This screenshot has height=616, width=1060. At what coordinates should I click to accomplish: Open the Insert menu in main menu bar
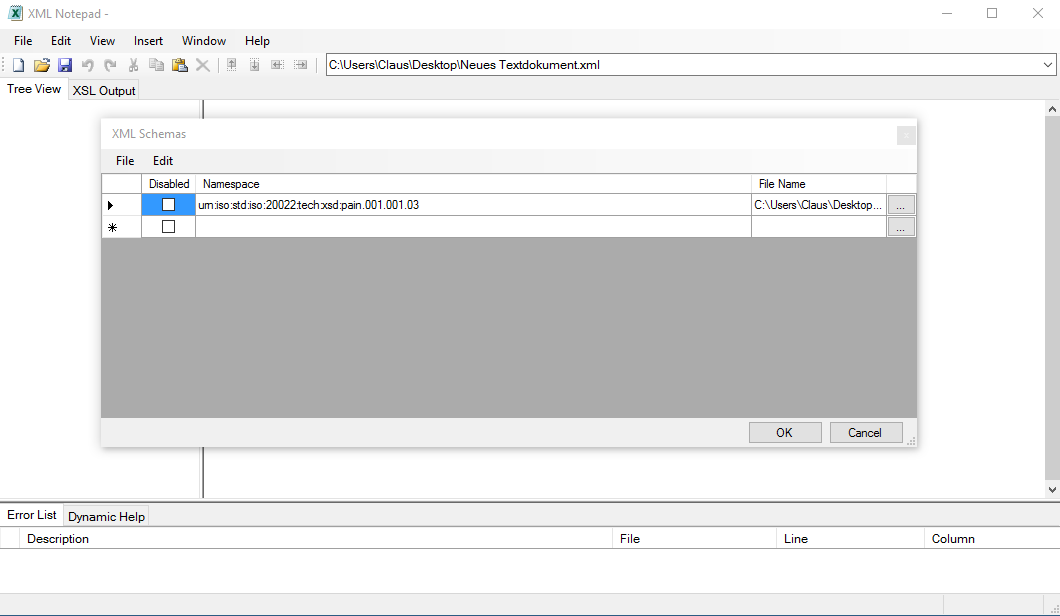148,41
